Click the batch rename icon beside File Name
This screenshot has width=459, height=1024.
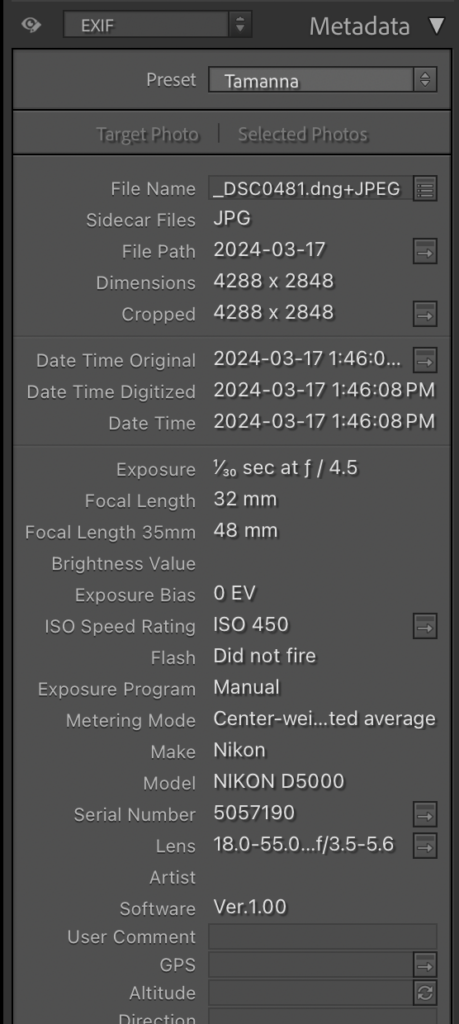pos(425,189)
